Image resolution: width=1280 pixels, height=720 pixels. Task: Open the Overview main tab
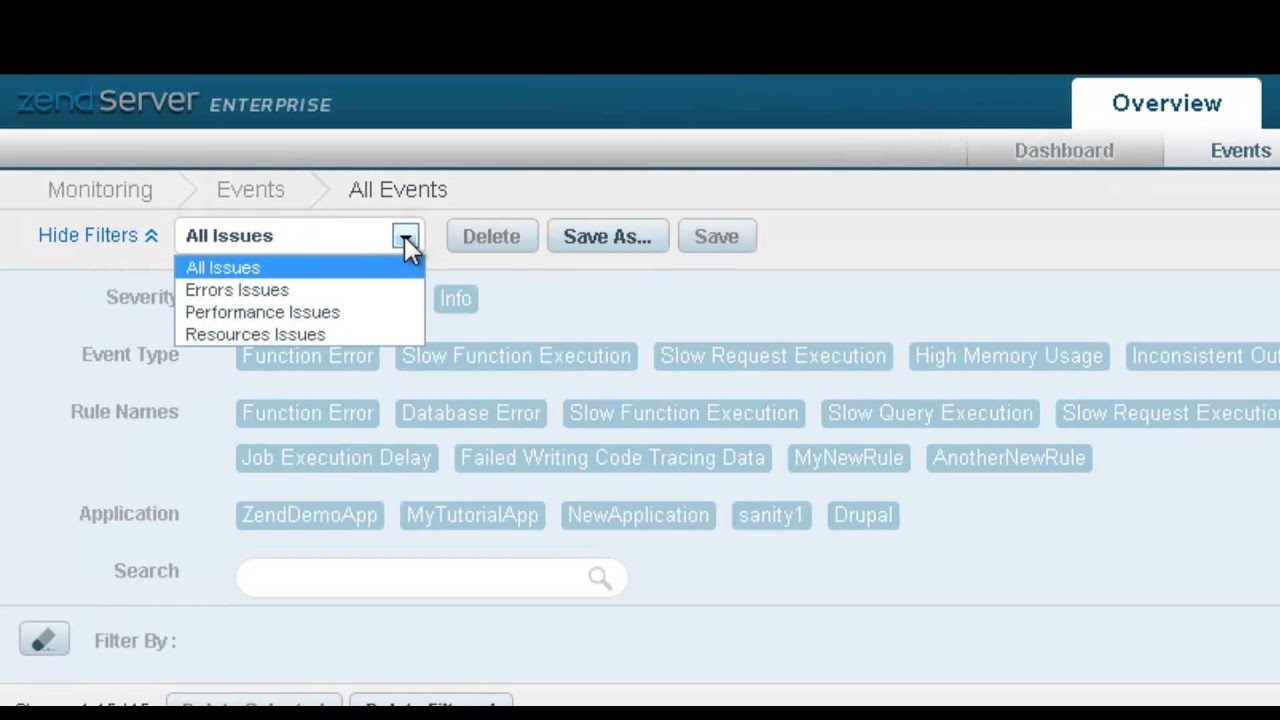pos(1167,103)
